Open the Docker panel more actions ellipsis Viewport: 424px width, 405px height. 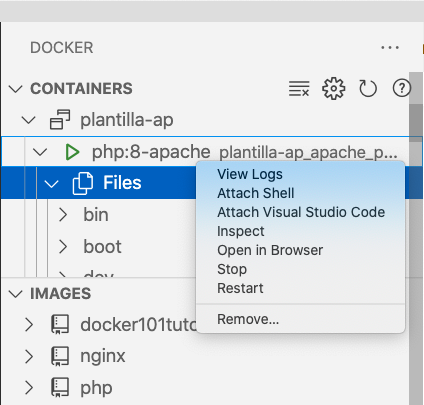pos(390,48)
